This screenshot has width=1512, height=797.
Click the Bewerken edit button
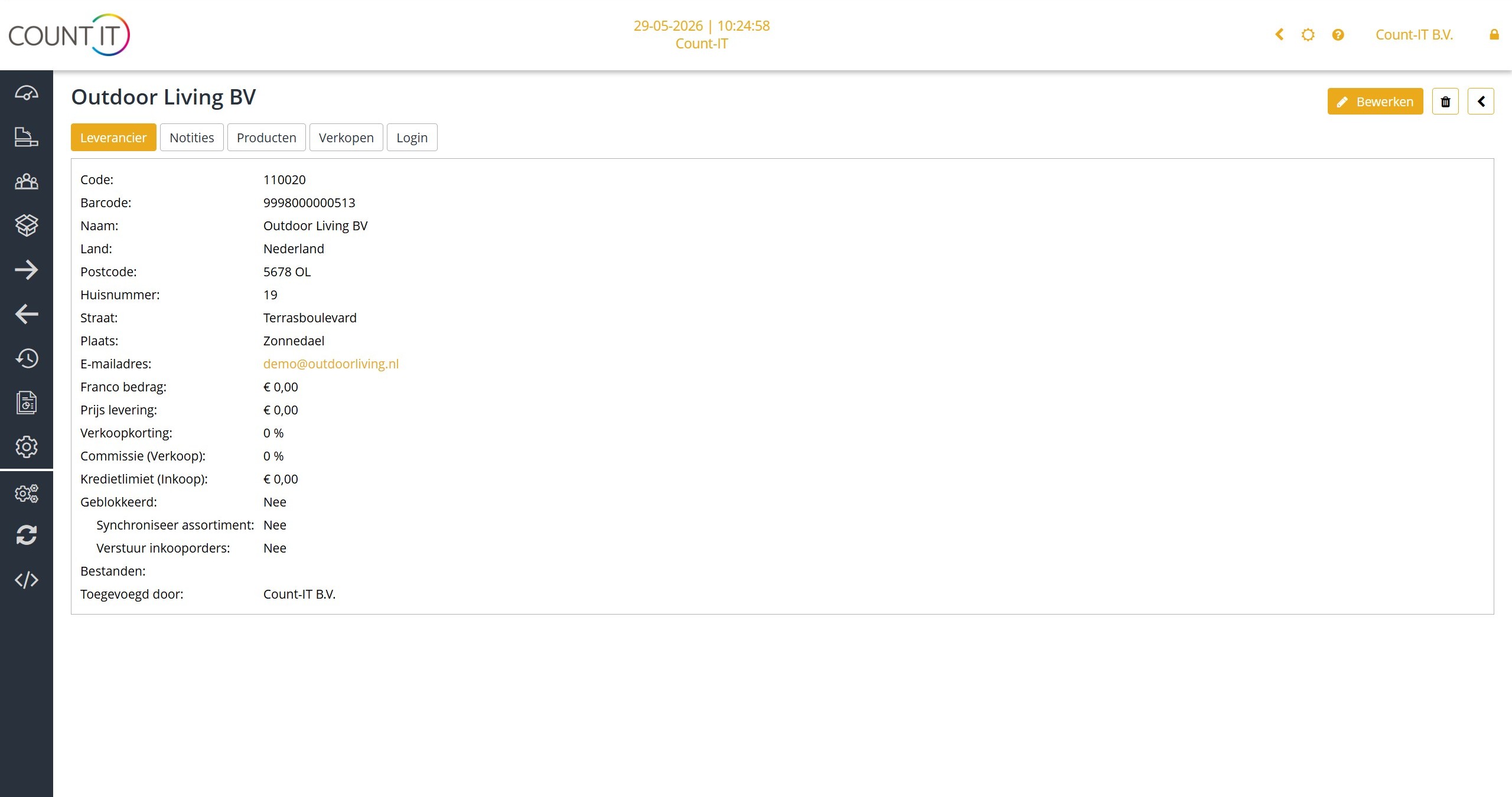point(1375,102)
